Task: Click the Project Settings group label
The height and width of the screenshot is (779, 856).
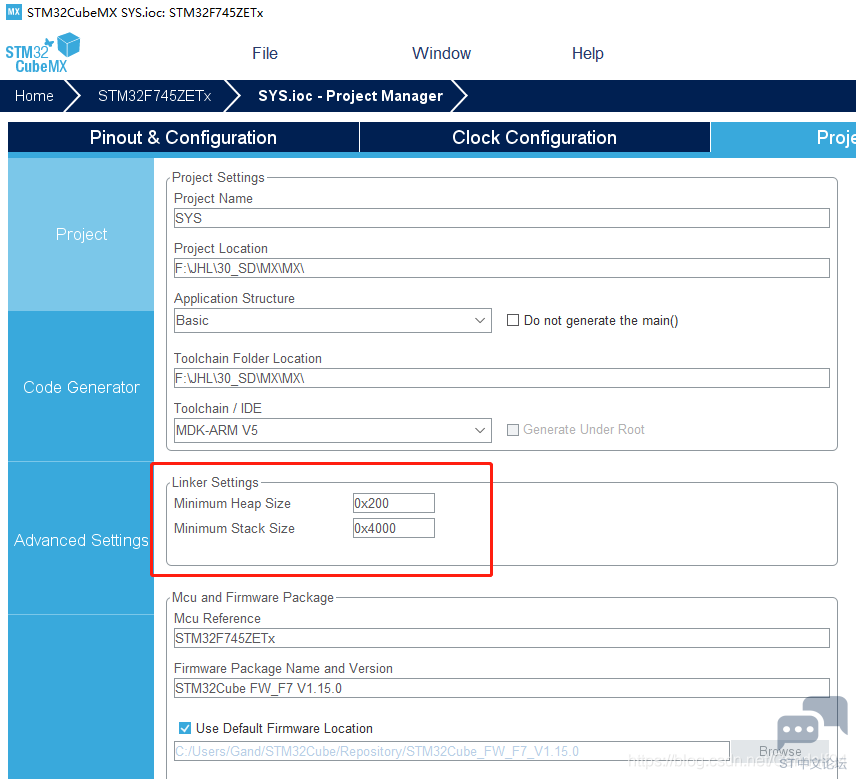Action: click(x=218, y=177)
